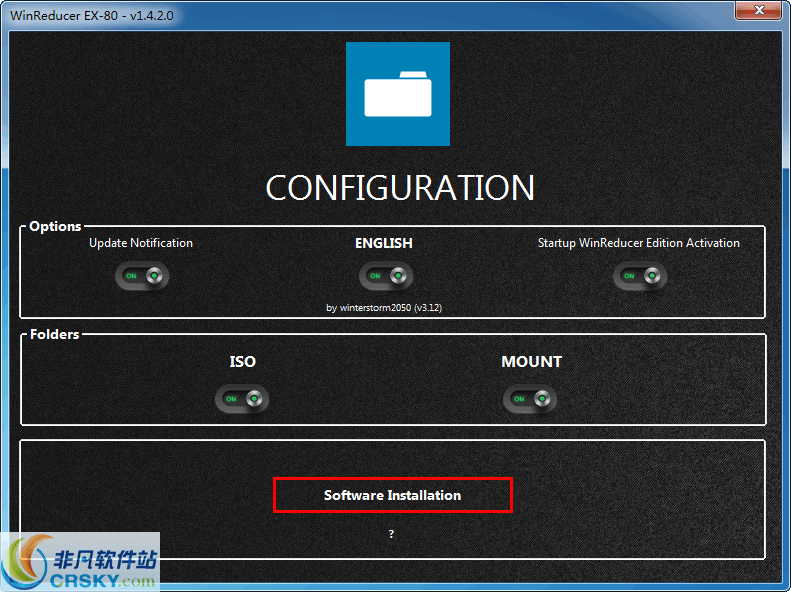Image resolution: width=791 pixels, height=592 pixels.
Task: Click the CONFIGURATION heading
Action: (x=400, y=188)
